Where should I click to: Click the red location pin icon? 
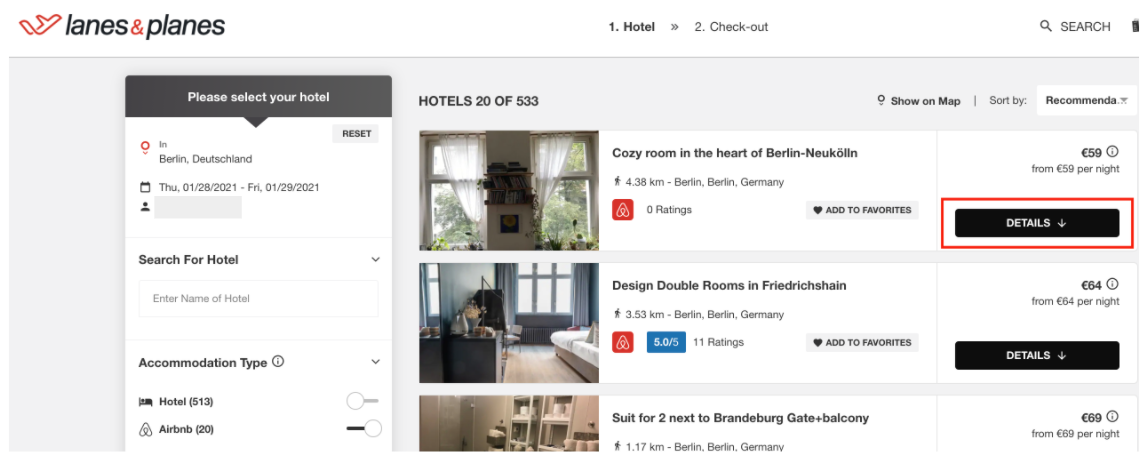(145, 148)
